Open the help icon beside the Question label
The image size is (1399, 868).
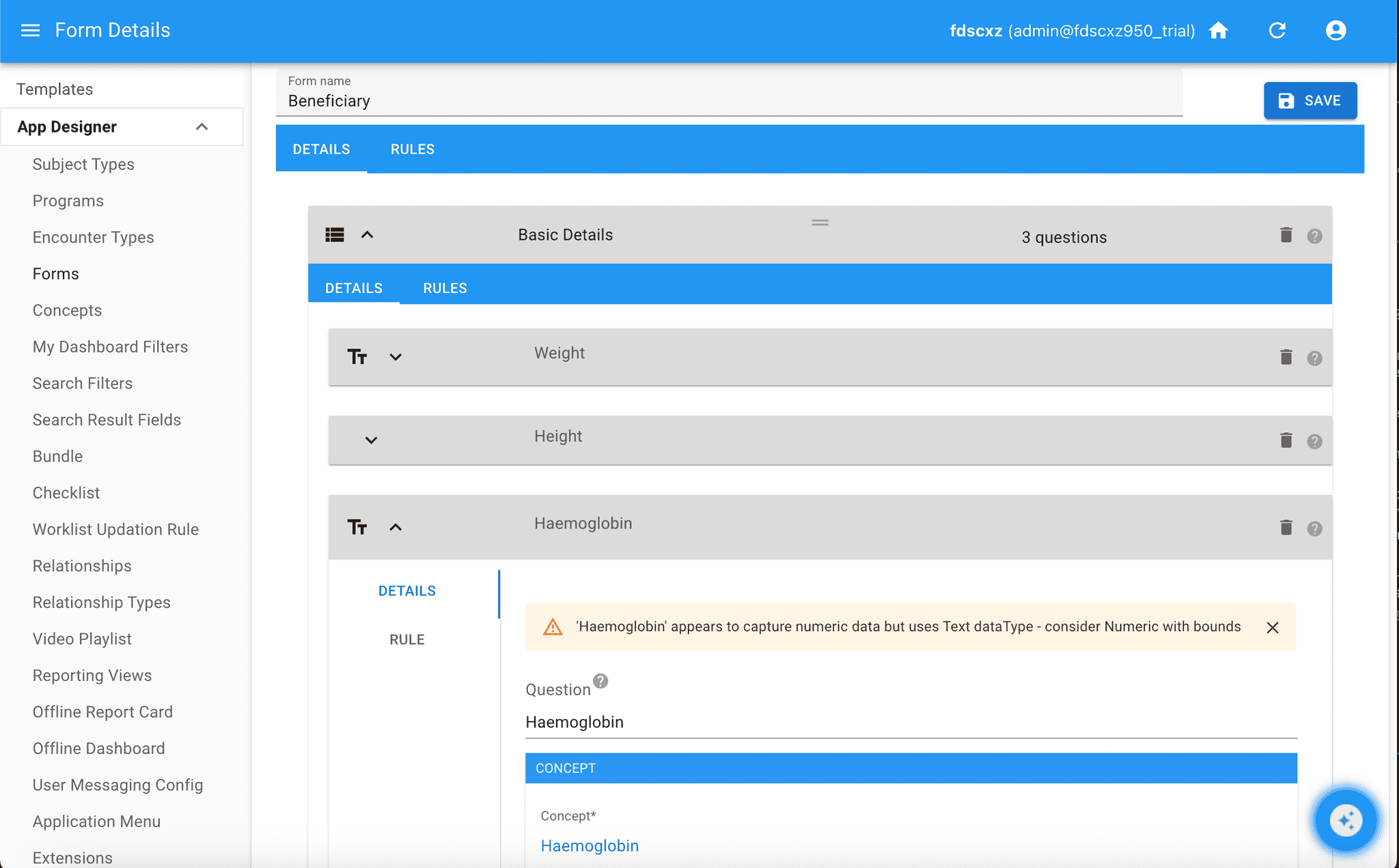(x=600, y=680)
